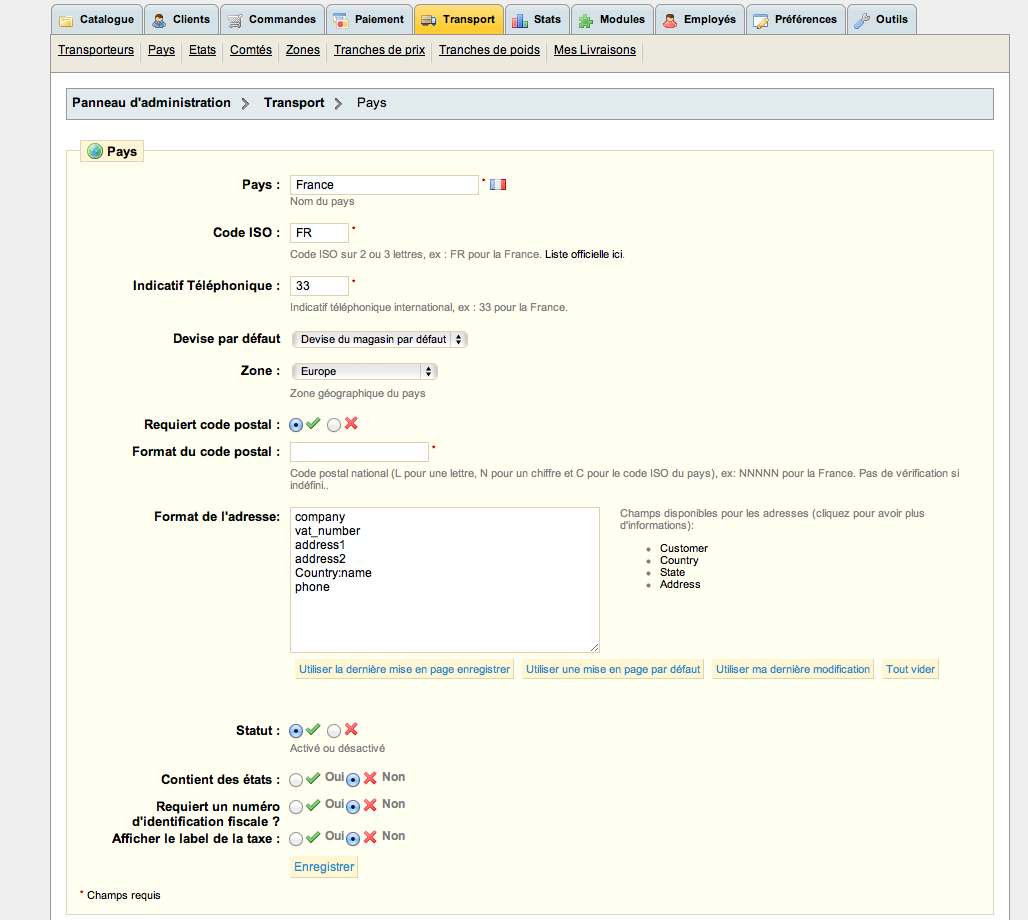The image size is (1028, 920).
Task: Click red cross for identification fiscale
Action: point(370,805)
